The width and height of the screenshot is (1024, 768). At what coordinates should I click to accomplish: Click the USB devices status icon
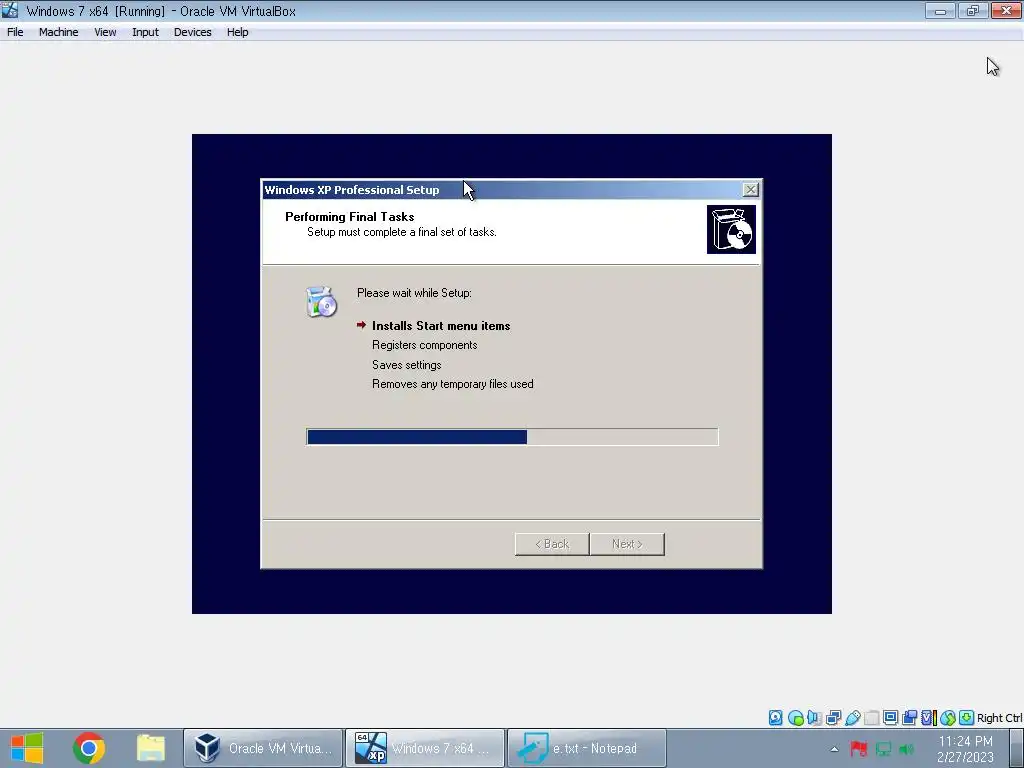(852, 718)
